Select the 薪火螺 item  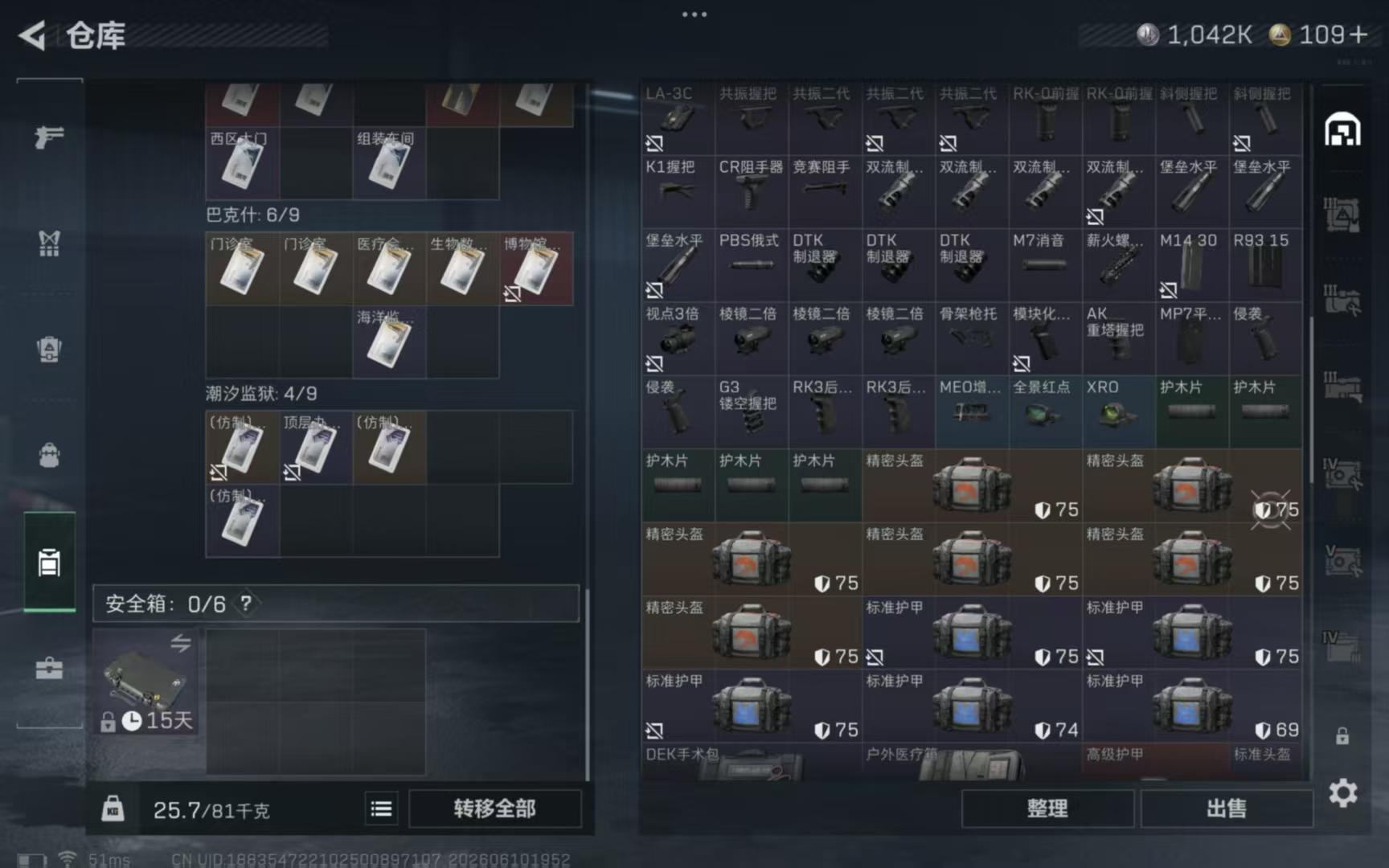[x=1119, y=266]
